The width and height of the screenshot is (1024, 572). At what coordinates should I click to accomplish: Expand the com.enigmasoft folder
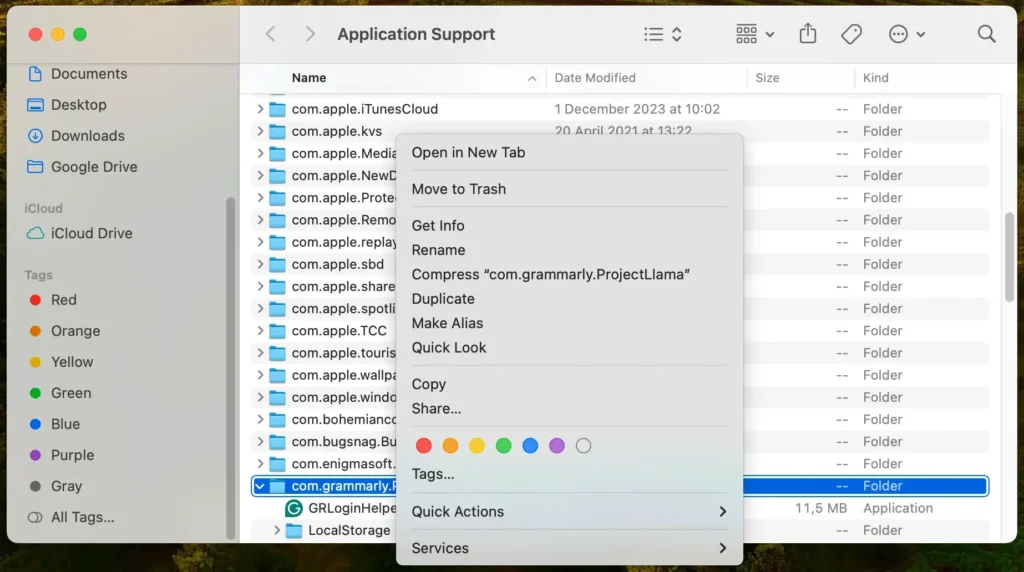click(260, 464)
